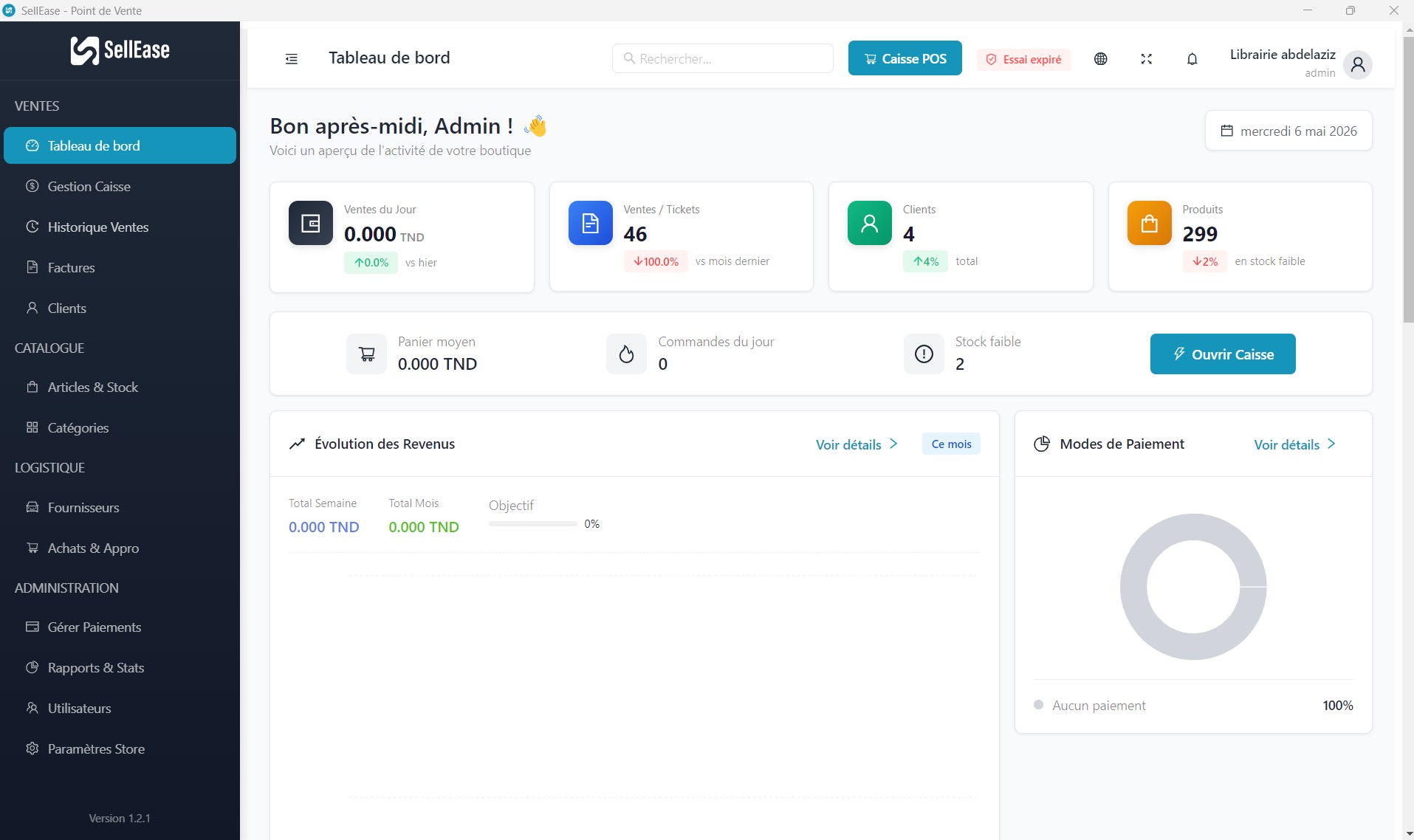Open Gestion Caisse menu item
1414x840 pixels.
(x=120, y=186)
